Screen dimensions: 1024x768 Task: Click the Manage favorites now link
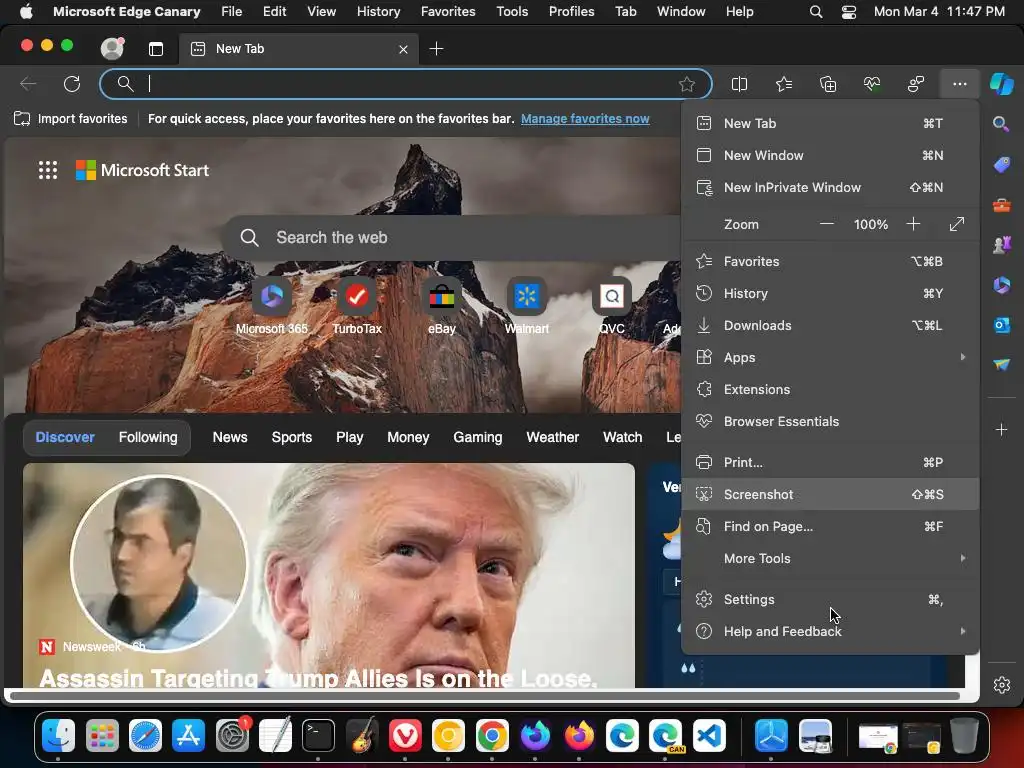[x=585, y=119]
